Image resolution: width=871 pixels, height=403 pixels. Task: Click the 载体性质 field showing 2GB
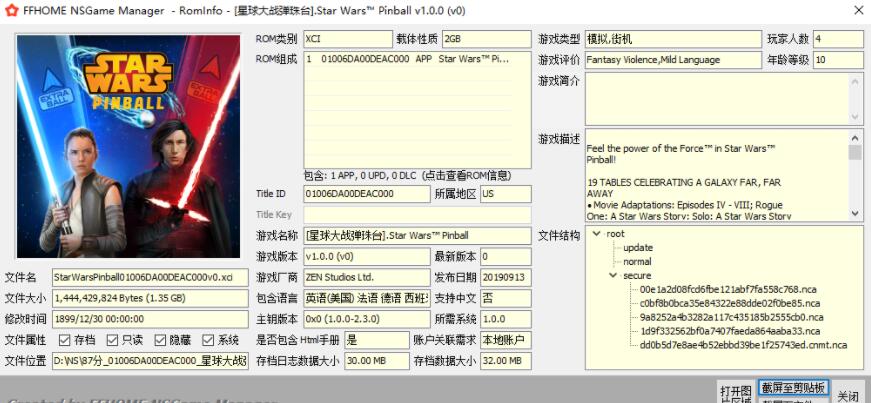[x=487, y=39]
